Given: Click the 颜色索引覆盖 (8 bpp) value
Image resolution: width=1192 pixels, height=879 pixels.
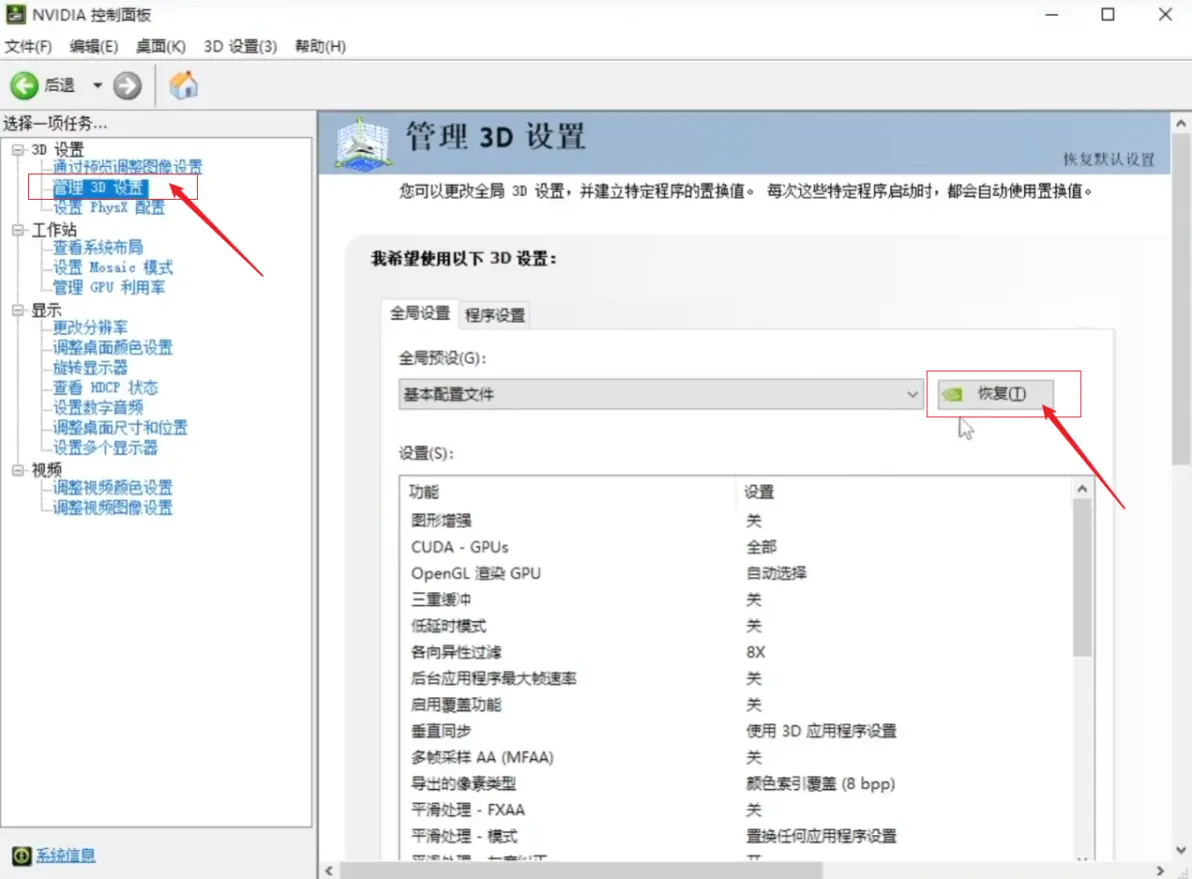Looking at the screenshot, I should click(x=821, y=783).
